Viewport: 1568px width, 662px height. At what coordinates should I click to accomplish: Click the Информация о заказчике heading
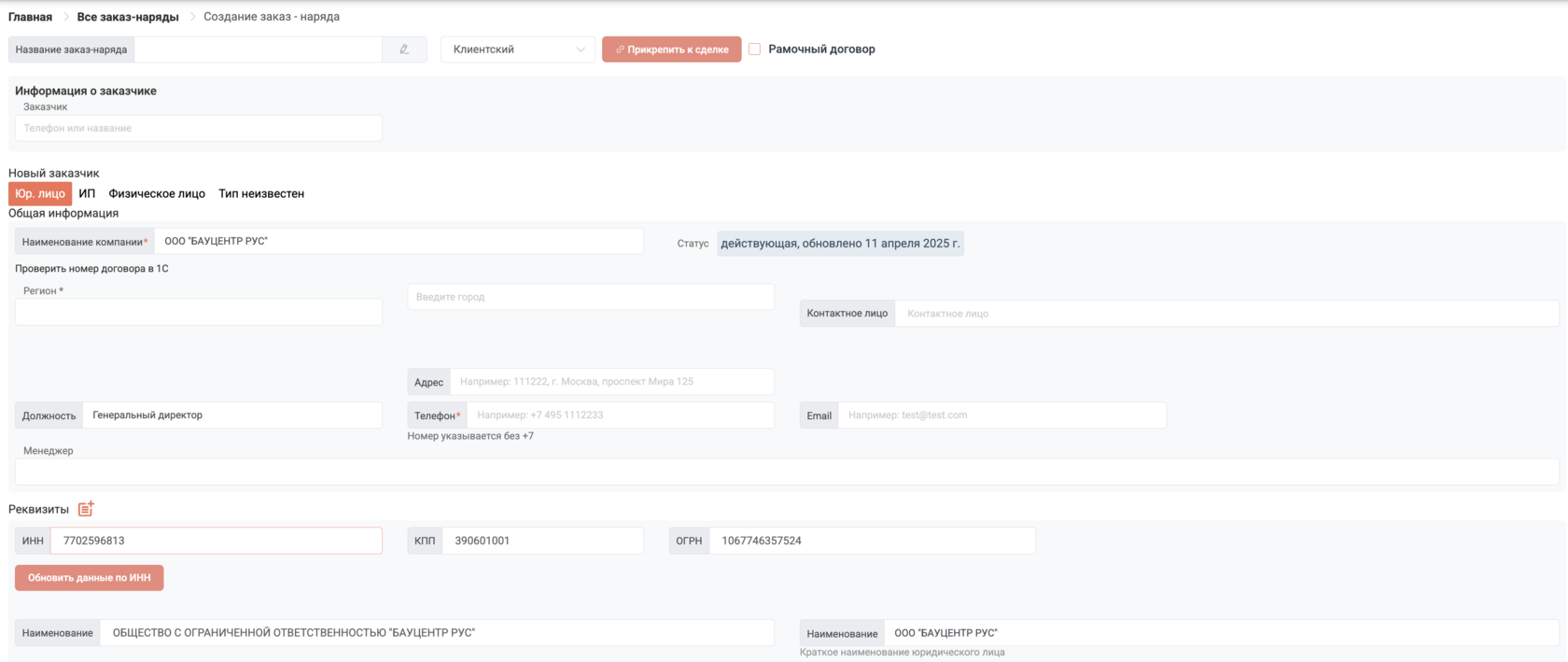pyautogui.click(x=86, y=91)
